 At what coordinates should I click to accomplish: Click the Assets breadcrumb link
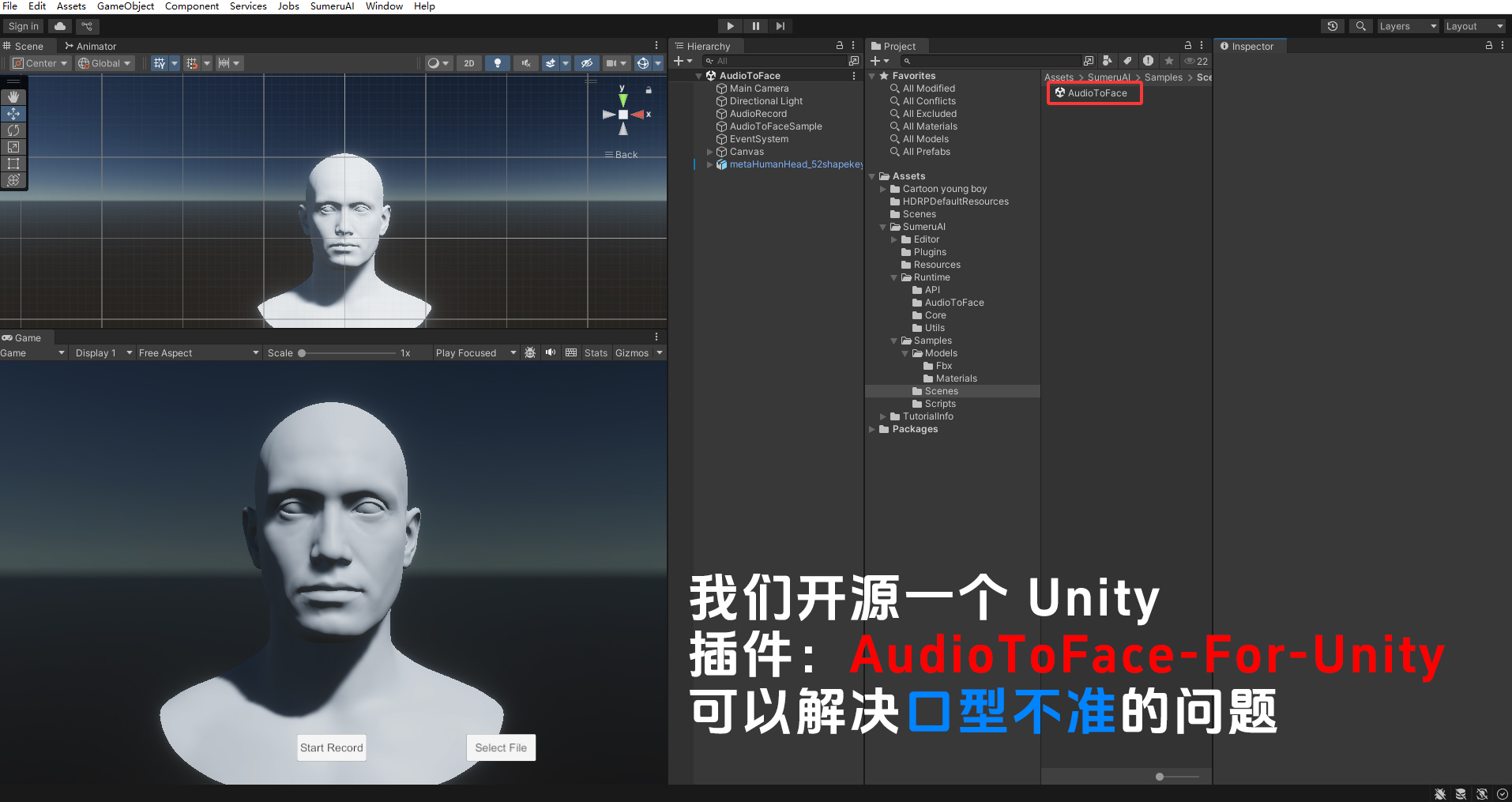pyautogui.click(x=1059, y=77)
